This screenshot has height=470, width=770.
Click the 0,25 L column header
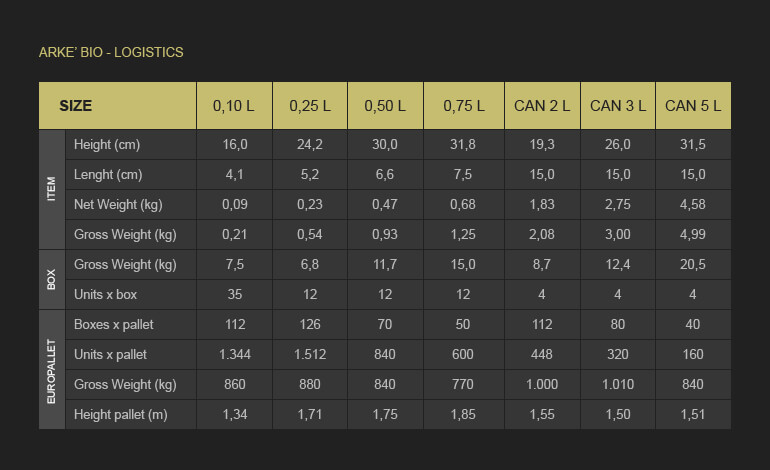(x=310, y=106)
